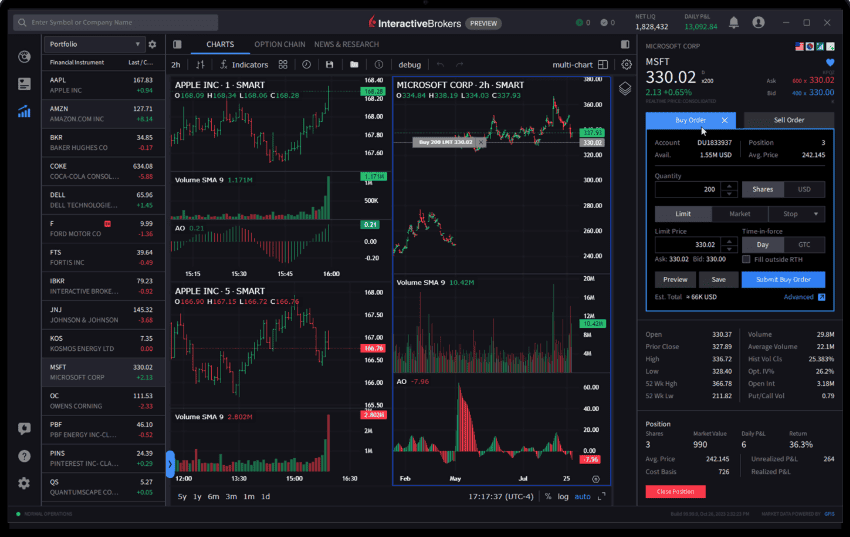Increase the Limit Price with up arrow

point(729,241)
